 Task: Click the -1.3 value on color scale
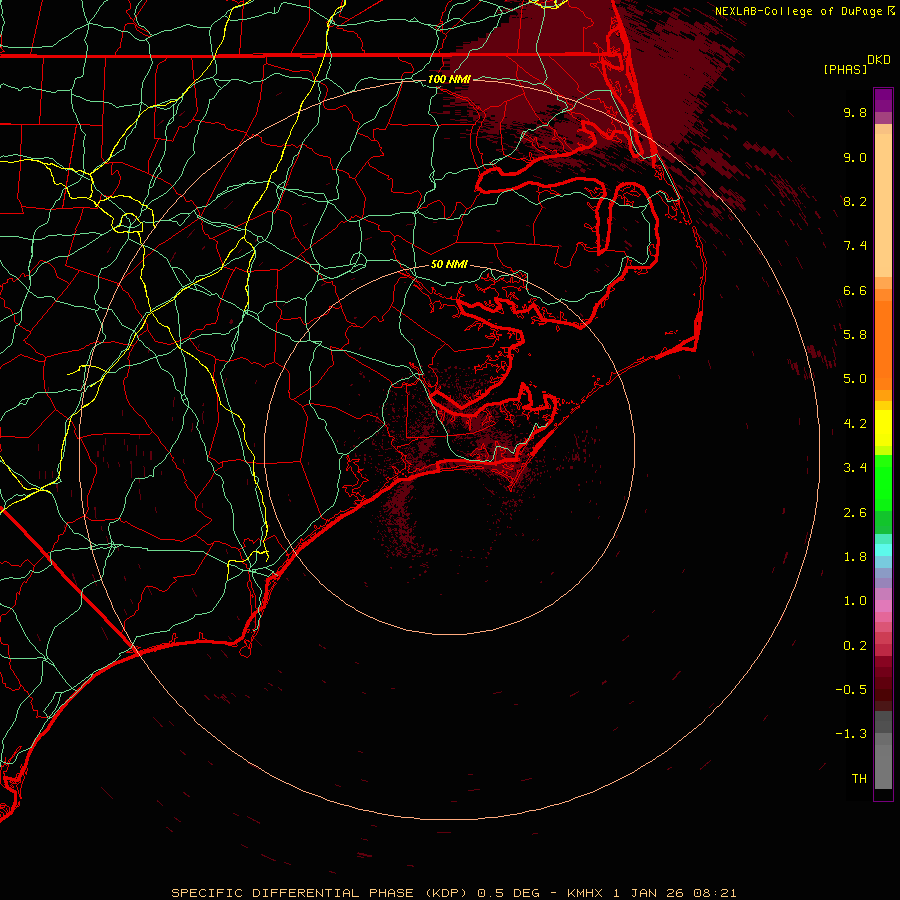click(851, 734)
